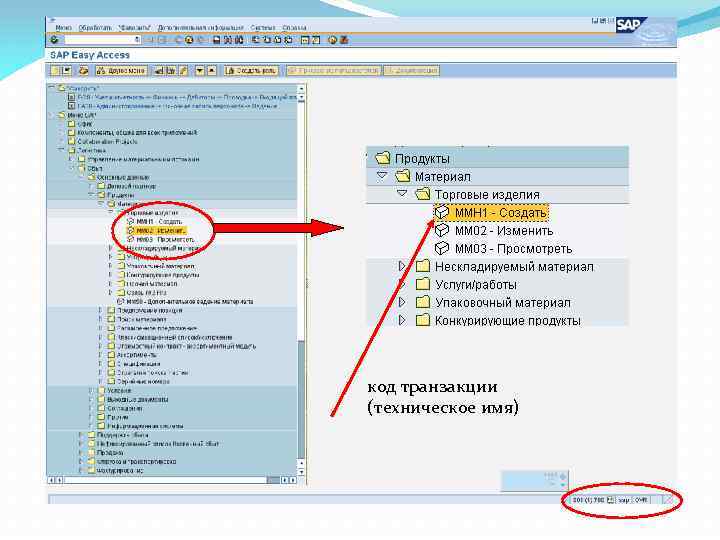This screenshot has height=540, width=720.
Task: Click the sap server name in status bar
Action: (x=623, y=500)
